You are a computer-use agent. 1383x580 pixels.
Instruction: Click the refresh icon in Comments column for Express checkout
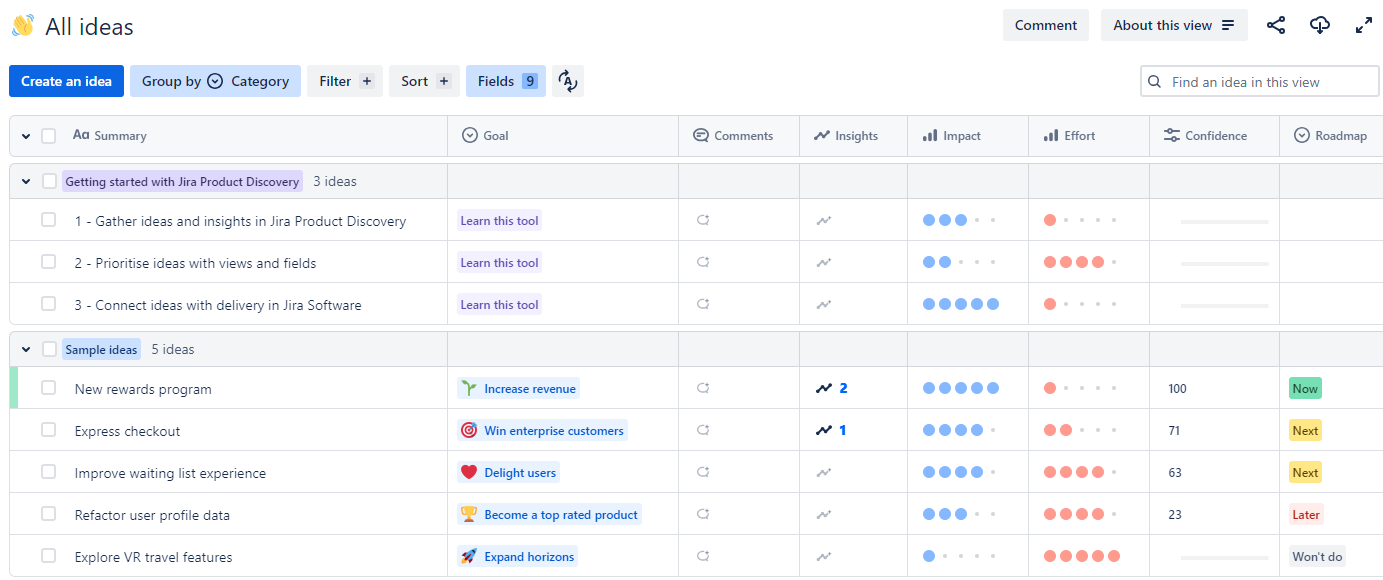[703, 430]
